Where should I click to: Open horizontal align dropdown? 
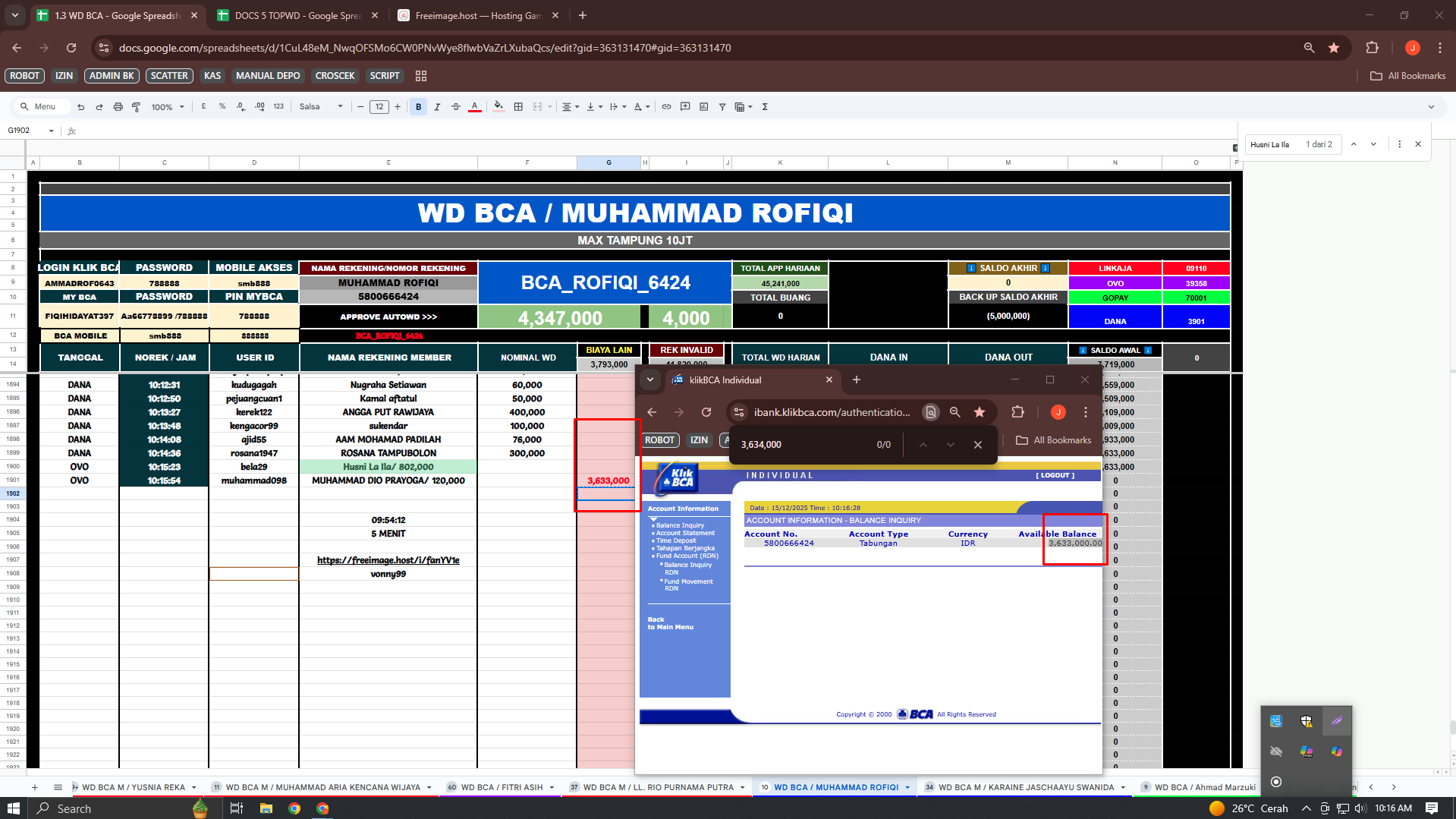[x=571, y=107]
